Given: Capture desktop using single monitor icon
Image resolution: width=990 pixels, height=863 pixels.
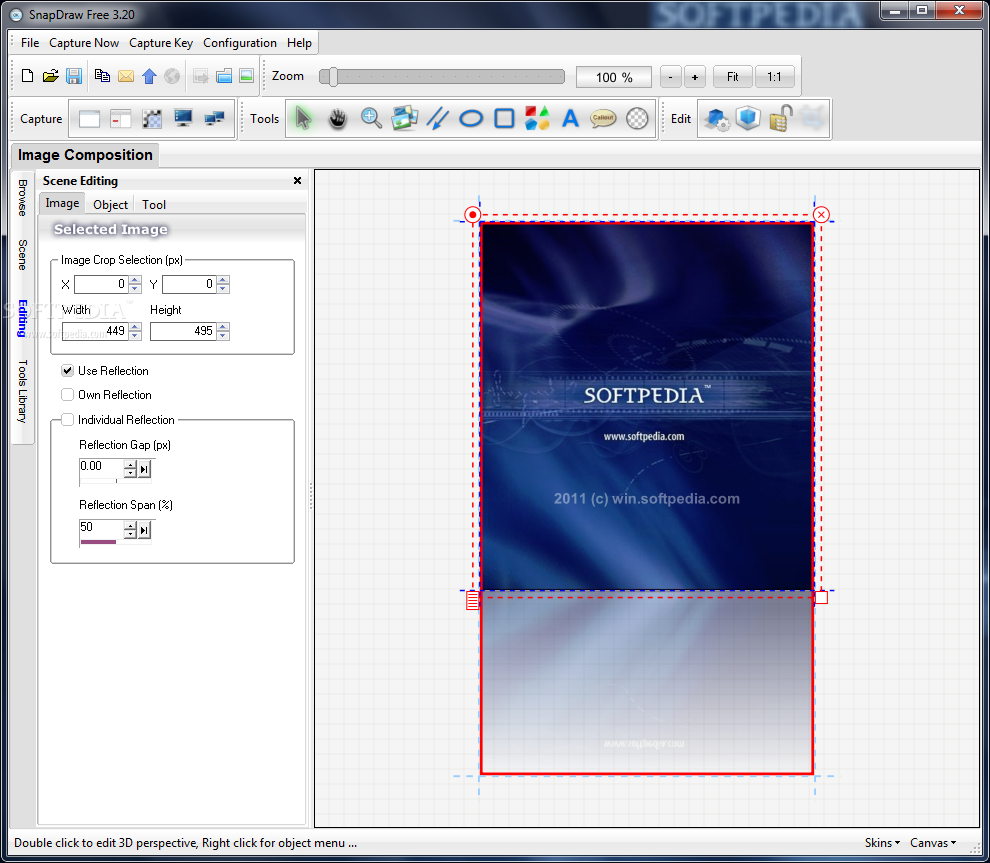Looking at the screenshot, I should pos(183,118).
